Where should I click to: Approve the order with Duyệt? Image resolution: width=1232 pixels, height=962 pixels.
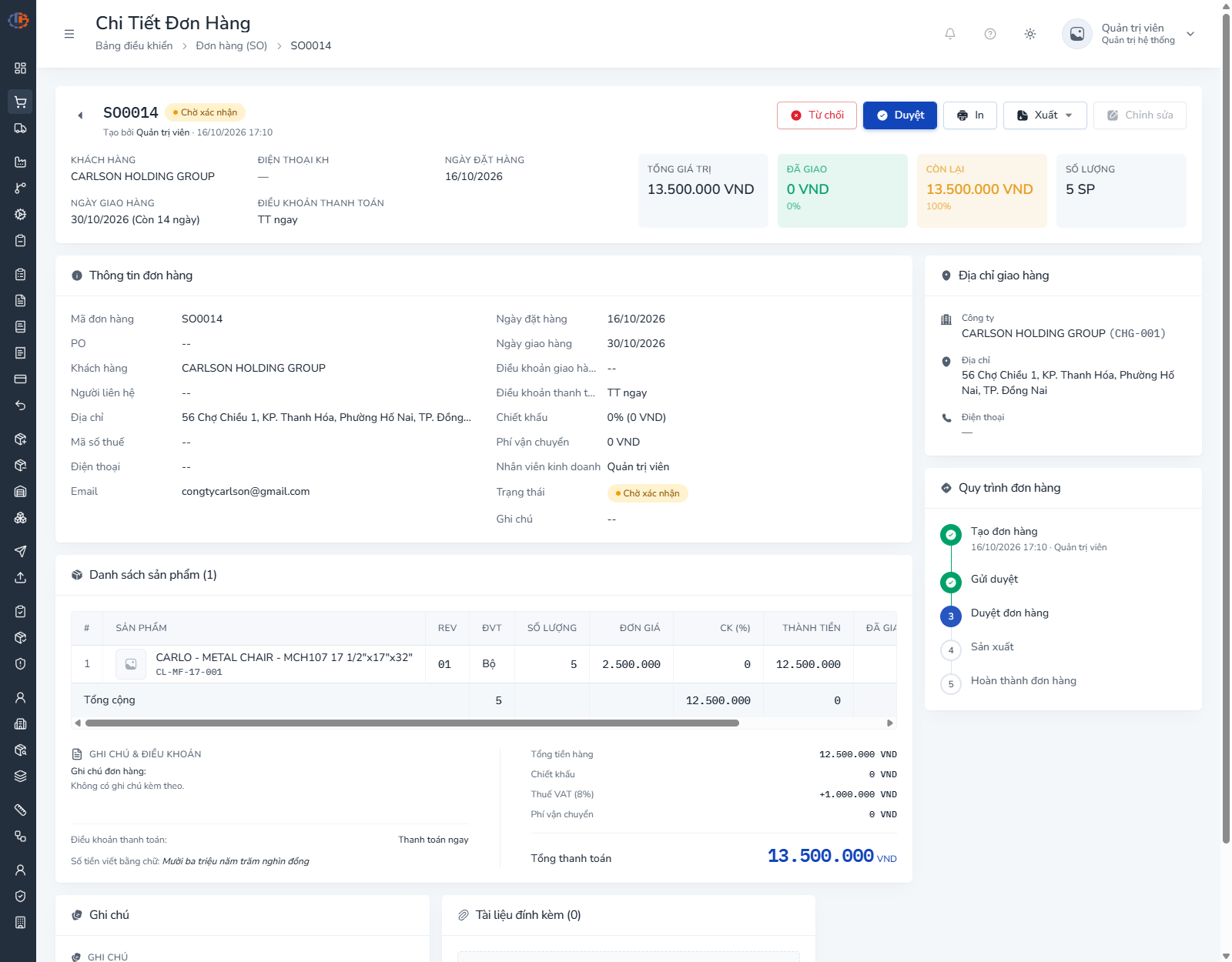(900, 115)
